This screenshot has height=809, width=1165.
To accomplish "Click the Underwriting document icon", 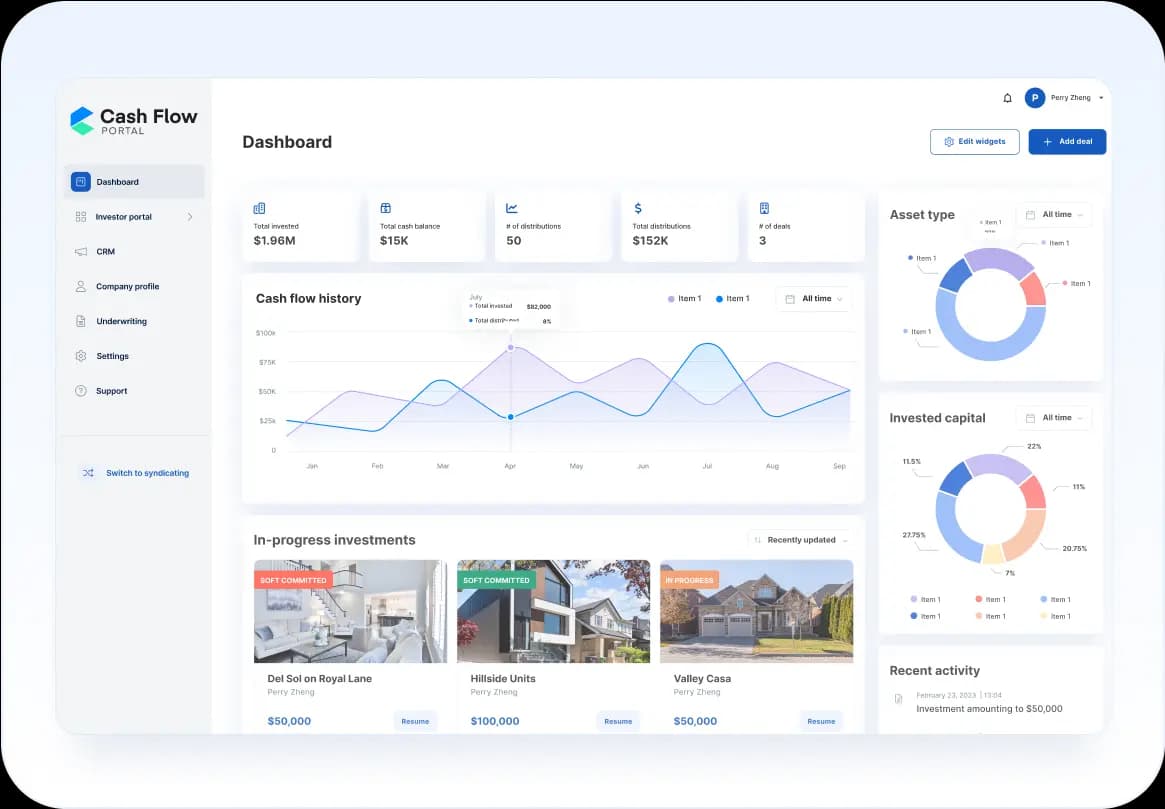I will [x=81, y=322].
